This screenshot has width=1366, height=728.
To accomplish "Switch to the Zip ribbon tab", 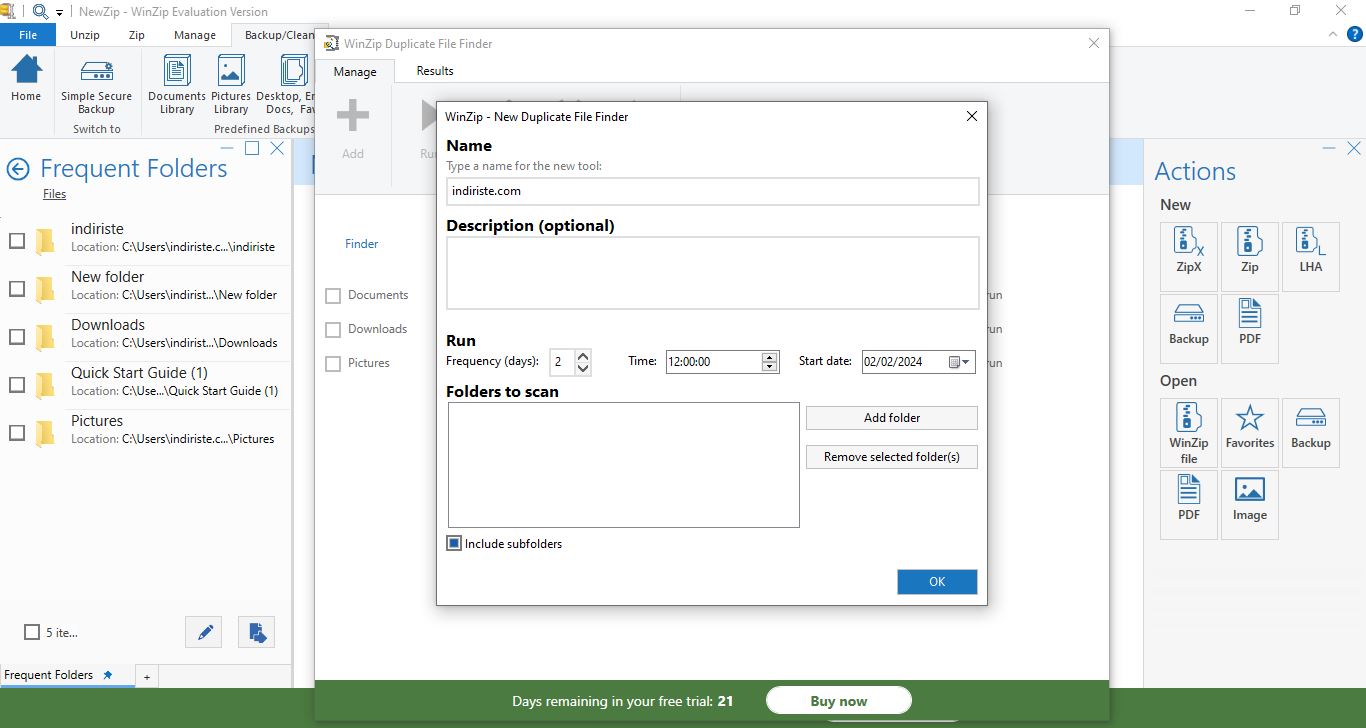I will point(137,35).
